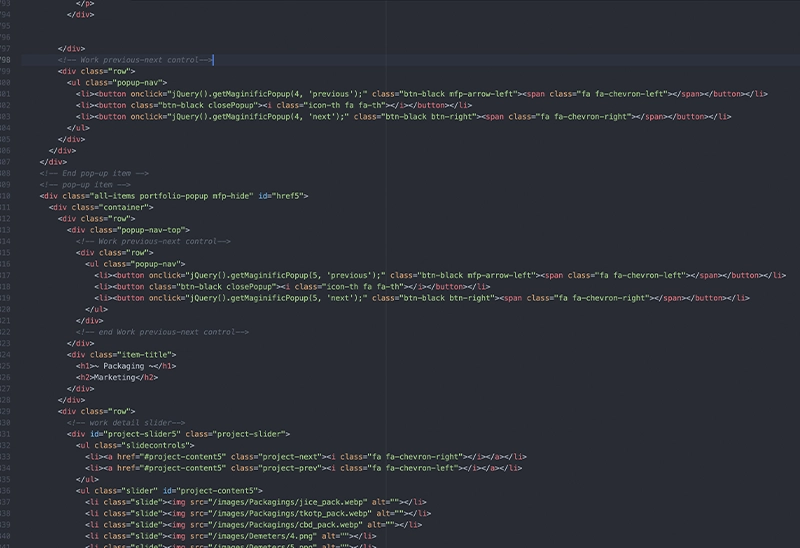Click the highlighted 'Work previous-next control' comment line
The width and height of the screenshot is (800, 548).
tap(135, 60)
